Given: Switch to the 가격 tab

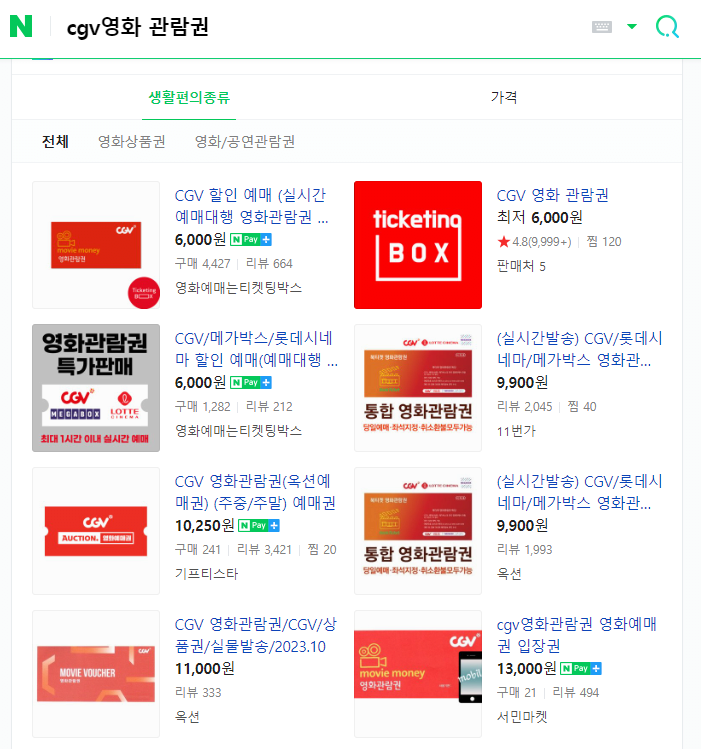Looking at the screenshot, I should pyautogui.click(x=504, y=97).
